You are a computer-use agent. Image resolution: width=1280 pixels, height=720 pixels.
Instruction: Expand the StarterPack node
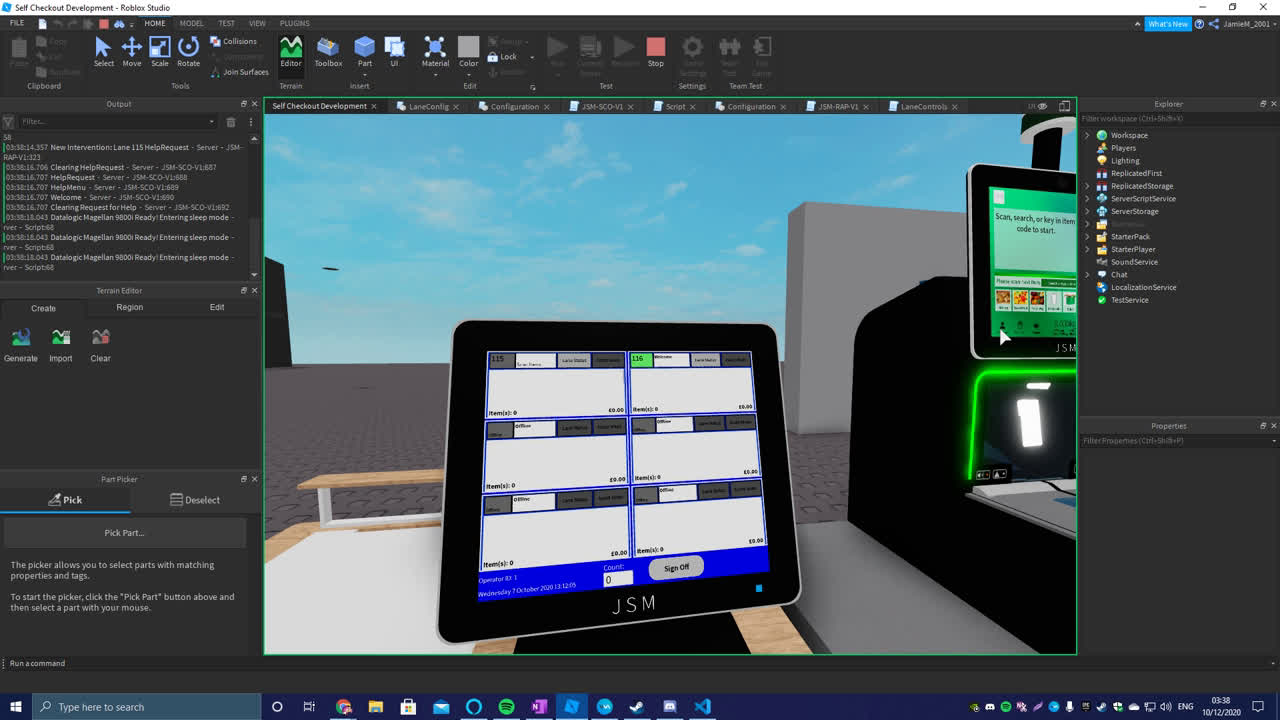1088,237
